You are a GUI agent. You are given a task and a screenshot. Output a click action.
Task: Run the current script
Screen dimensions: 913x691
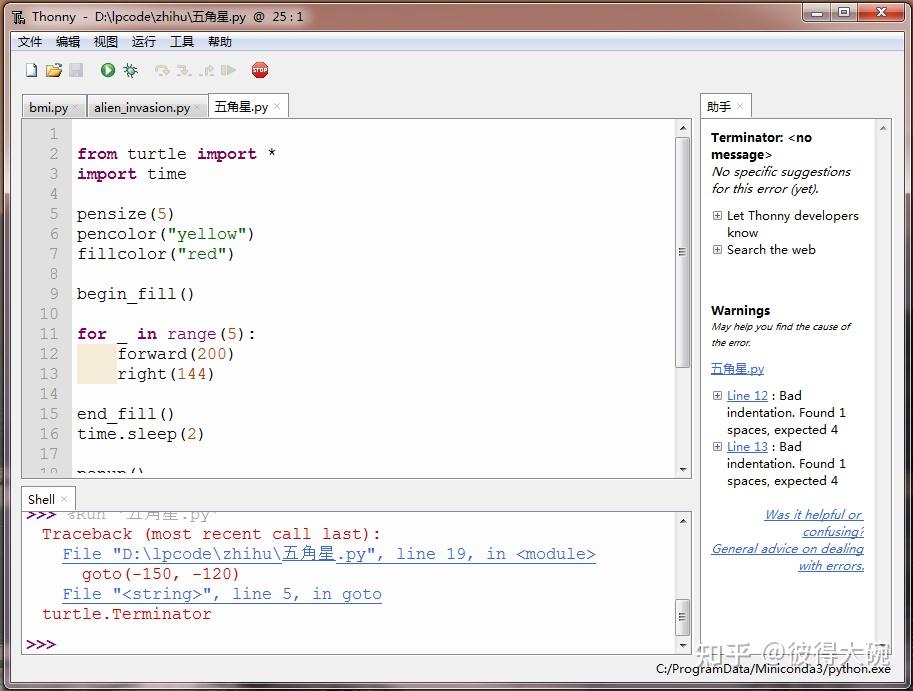point(107,69)
